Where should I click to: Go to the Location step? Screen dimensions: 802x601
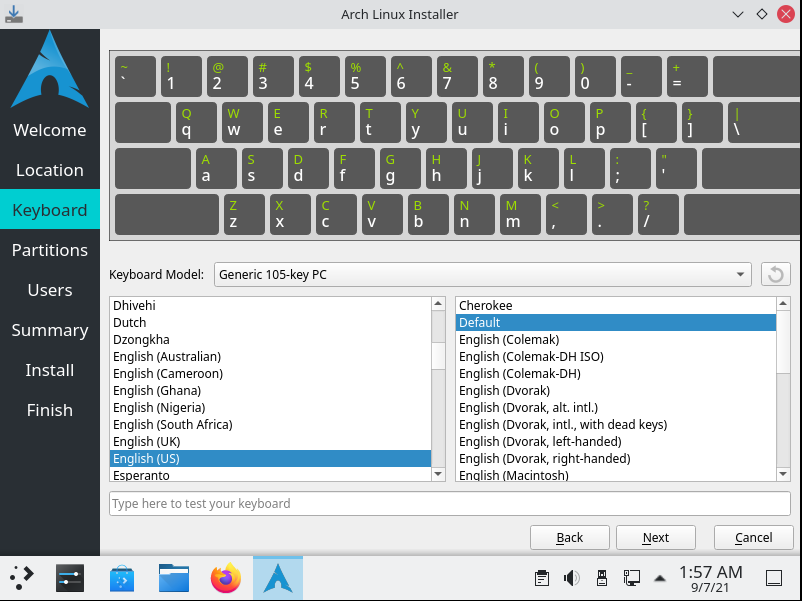click(x=50, y=170)
